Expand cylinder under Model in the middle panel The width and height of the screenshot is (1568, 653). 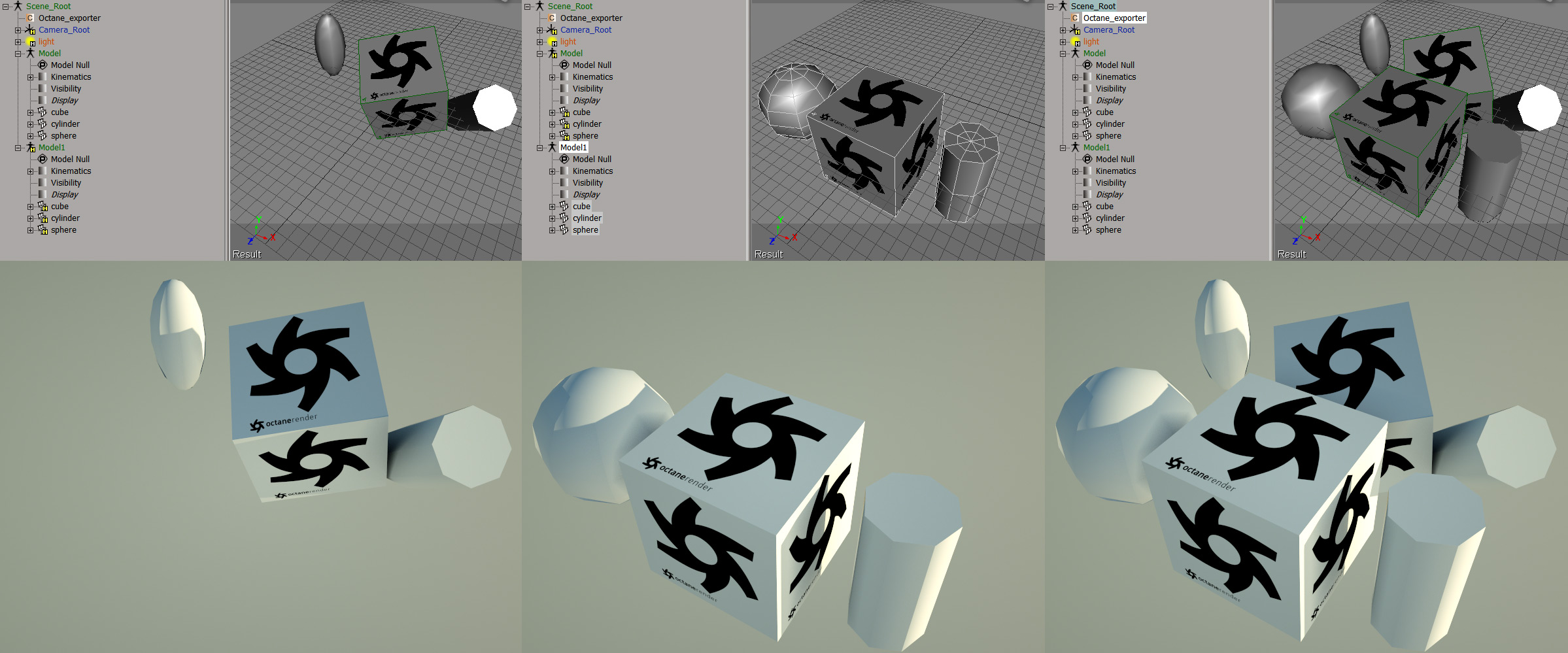(552, 124)
